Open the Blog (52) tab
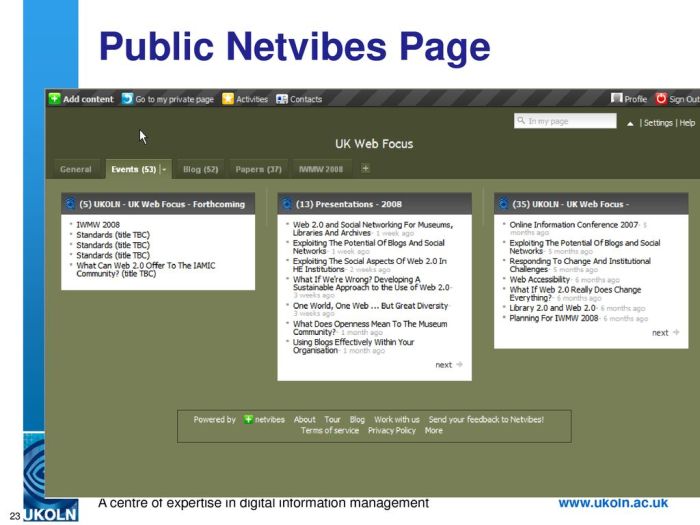This screenshot has width=700, height=525. [200, 169]
